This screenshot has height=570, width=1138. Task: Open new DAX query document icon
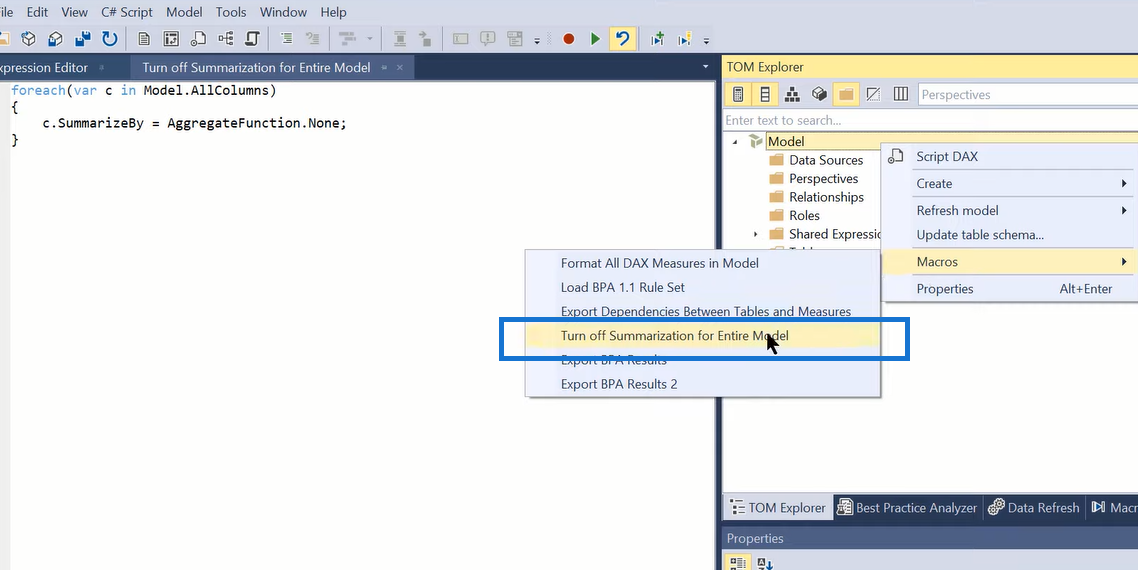click(144, 38)
